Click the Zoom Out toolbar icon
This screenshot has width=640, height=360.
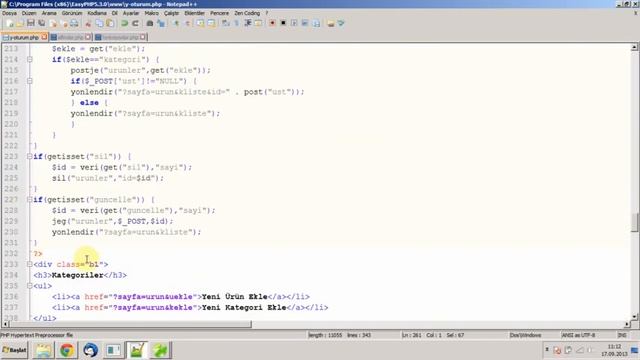click(x=187, y=23)
